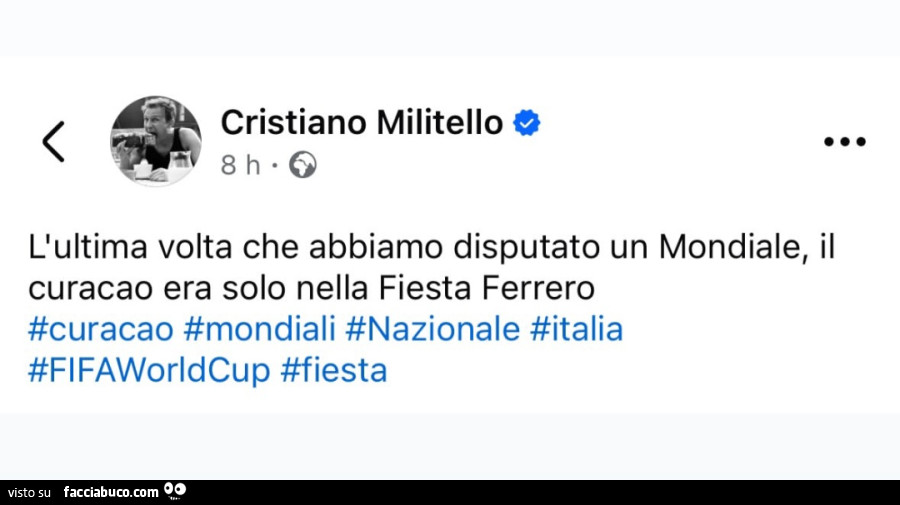Open the #italia hashtag
This screenshot has height=505, width=900.
(x=576, y=329)
